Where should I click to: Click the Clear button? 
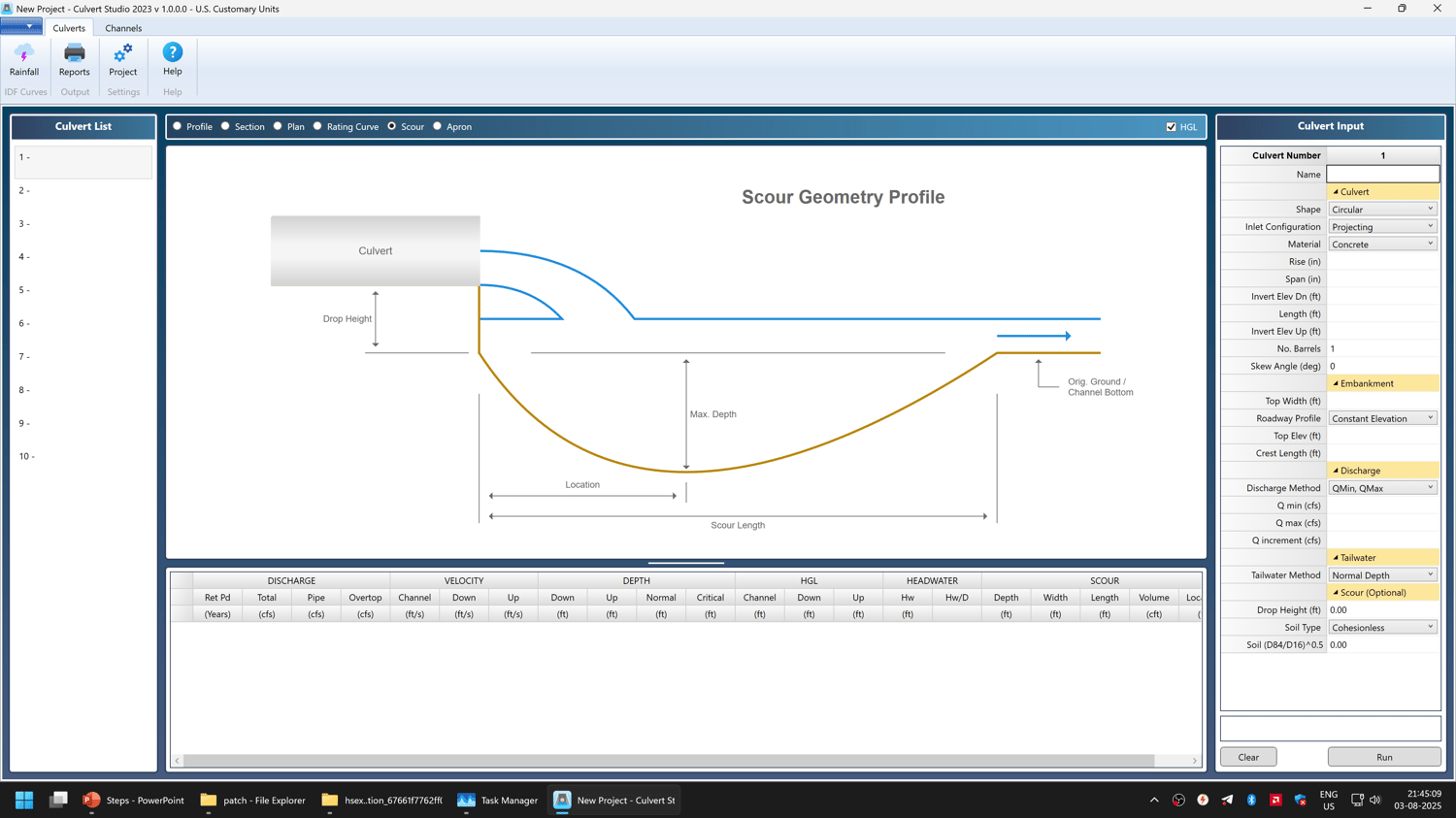(1248, 757)
